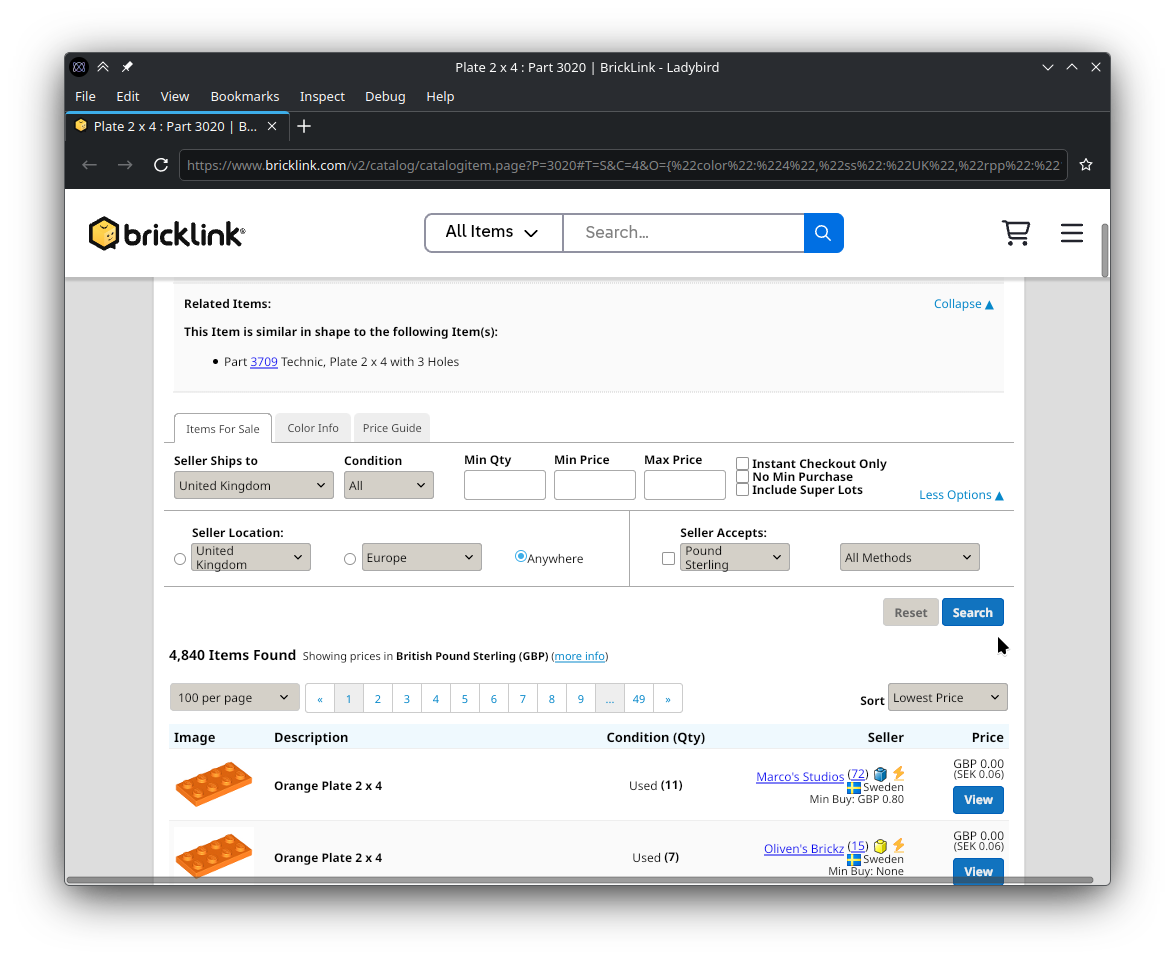
Task: Switch to the Color Info tab
Action: click(x=312, y=428)
